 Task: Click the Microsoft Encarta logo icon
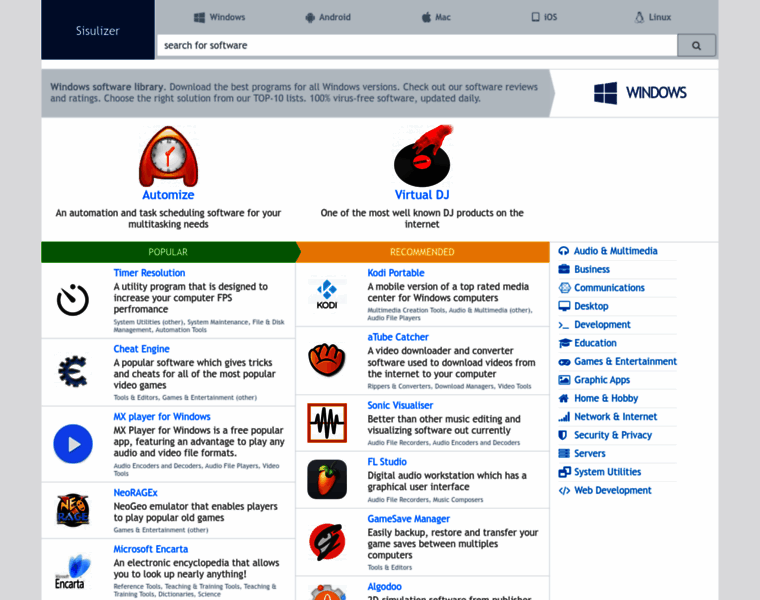tap(73, 571)
